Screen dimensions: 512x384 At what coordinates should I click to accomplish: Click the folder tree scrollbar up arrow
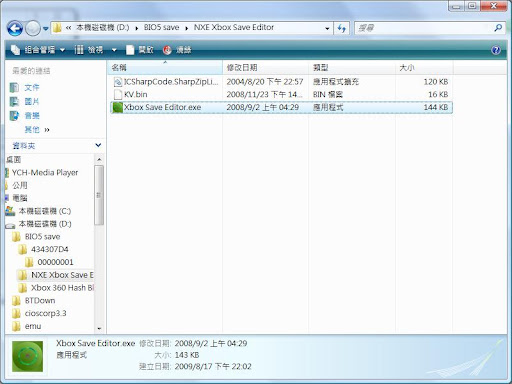pos(99,160)
